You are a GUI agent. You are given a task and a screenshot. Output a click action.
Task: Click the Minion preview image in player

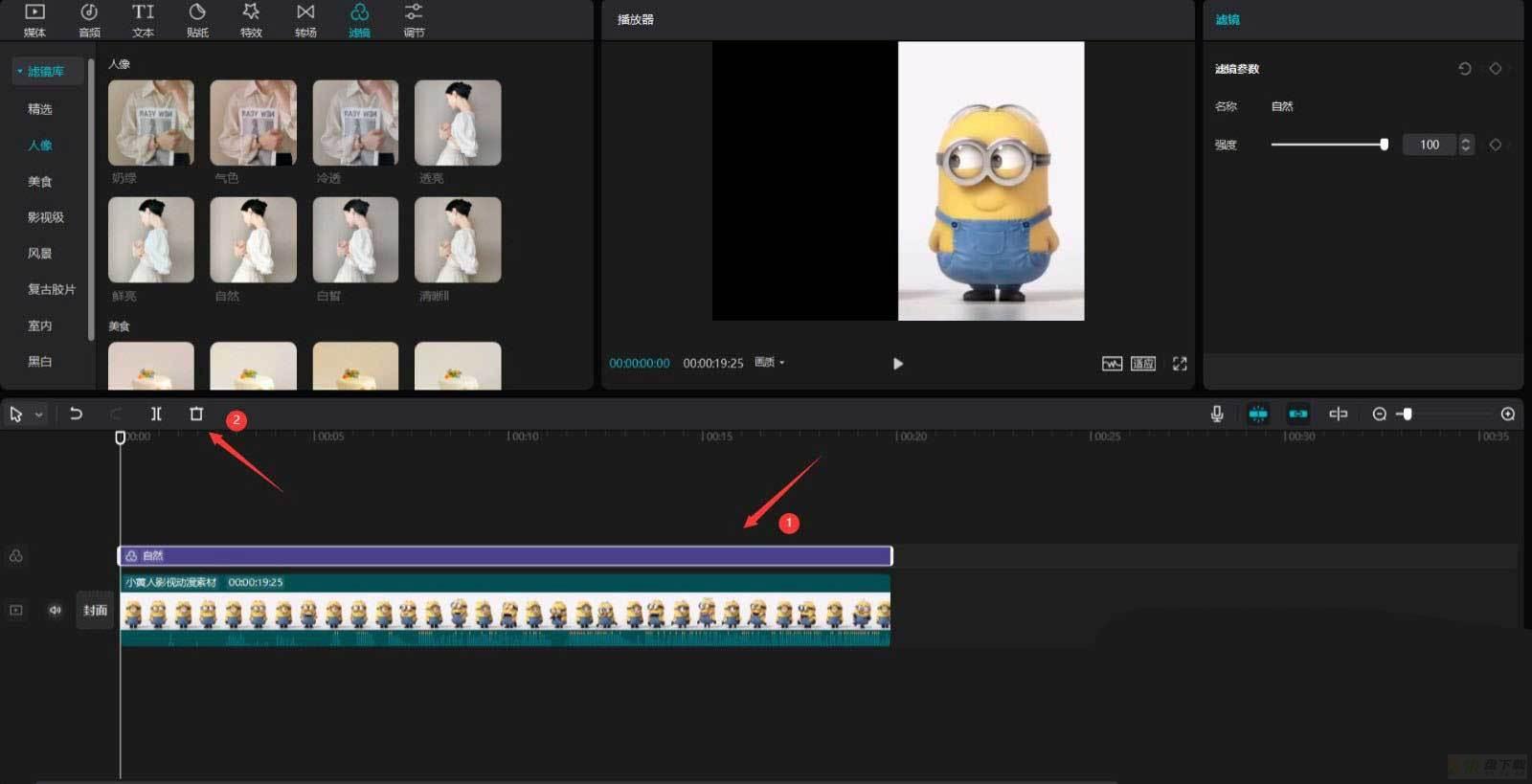click(991, 181)
